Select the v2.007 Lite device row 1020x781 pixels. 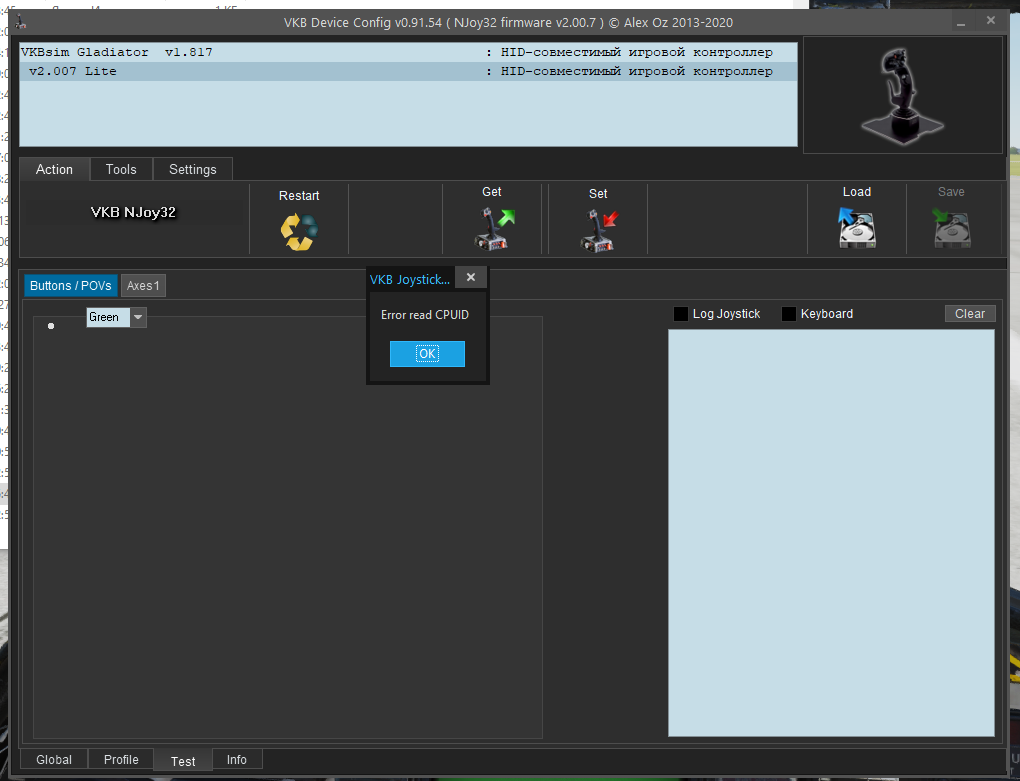409,72
